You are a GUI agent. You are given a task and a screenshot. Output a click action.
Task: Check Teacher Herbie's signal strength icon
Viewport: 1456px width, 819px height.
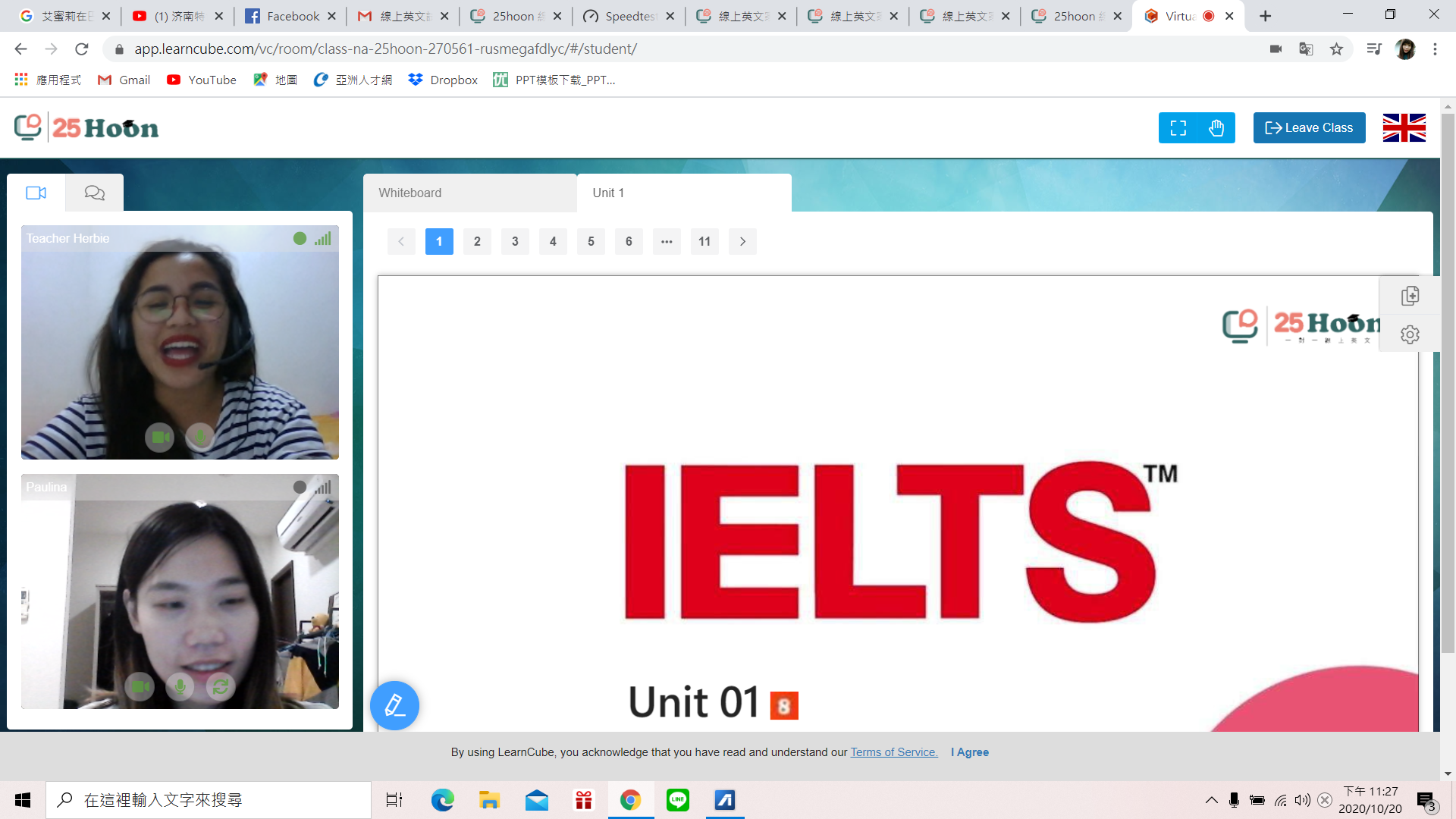click(323, 238)
